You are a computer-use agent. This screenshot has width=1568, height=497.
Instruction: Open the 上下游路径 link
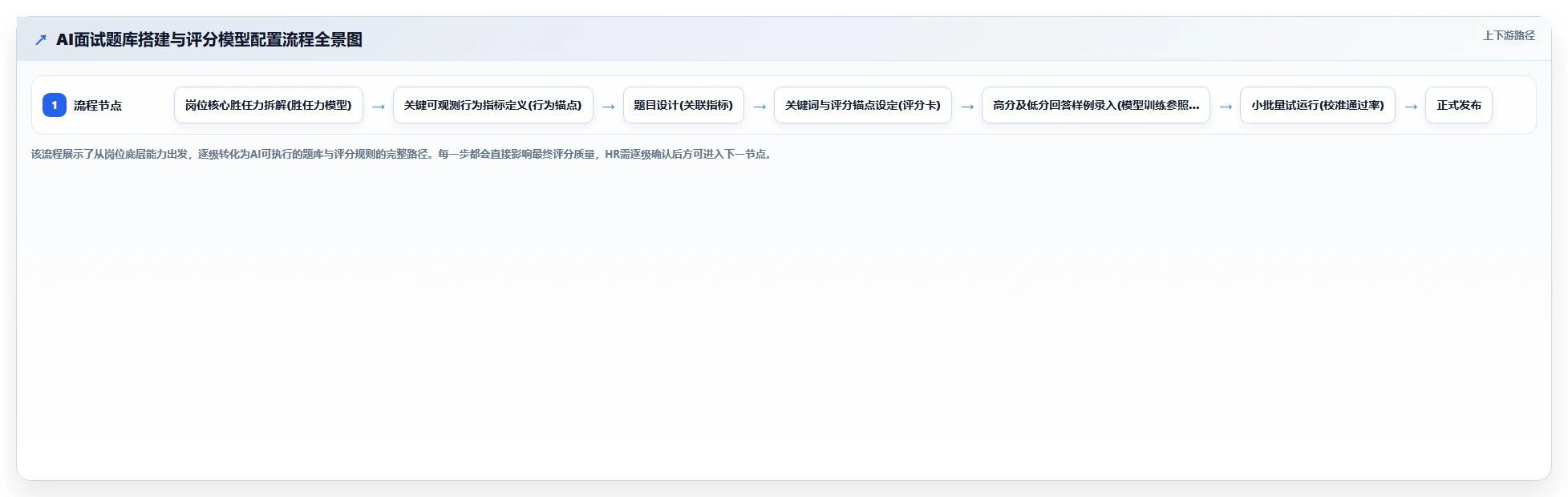coord(1509,35)
